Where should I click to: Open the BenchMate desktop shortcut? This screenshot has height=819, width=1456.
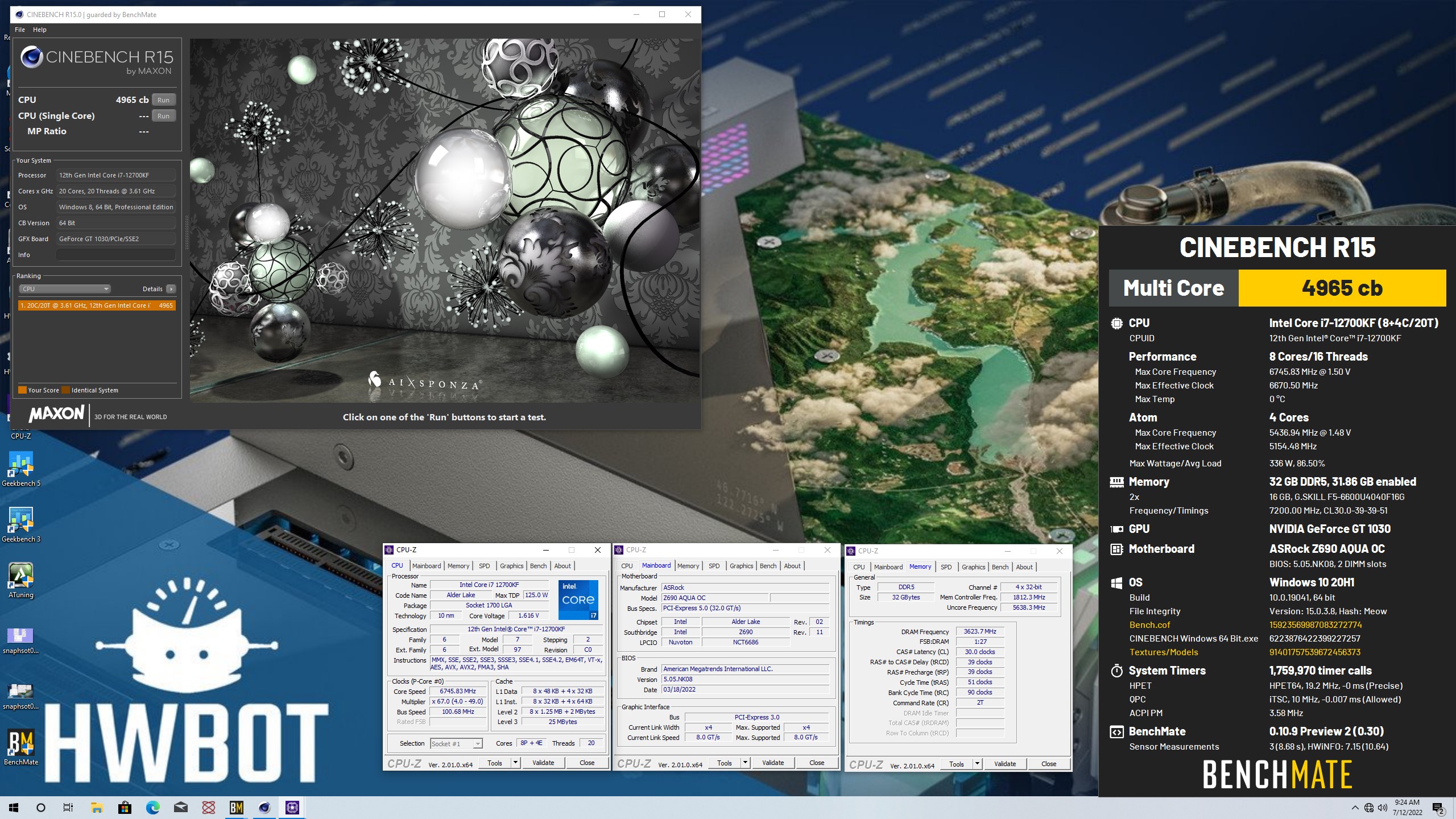(21, 747)
